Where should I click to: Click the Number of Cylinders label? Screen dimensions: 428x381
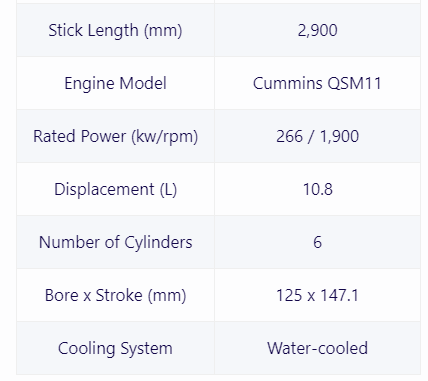pos(115,242)
